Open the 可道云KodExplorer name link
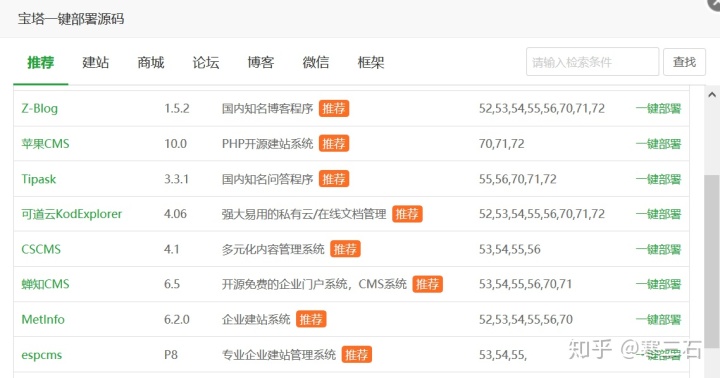 [x=72, y=214]
